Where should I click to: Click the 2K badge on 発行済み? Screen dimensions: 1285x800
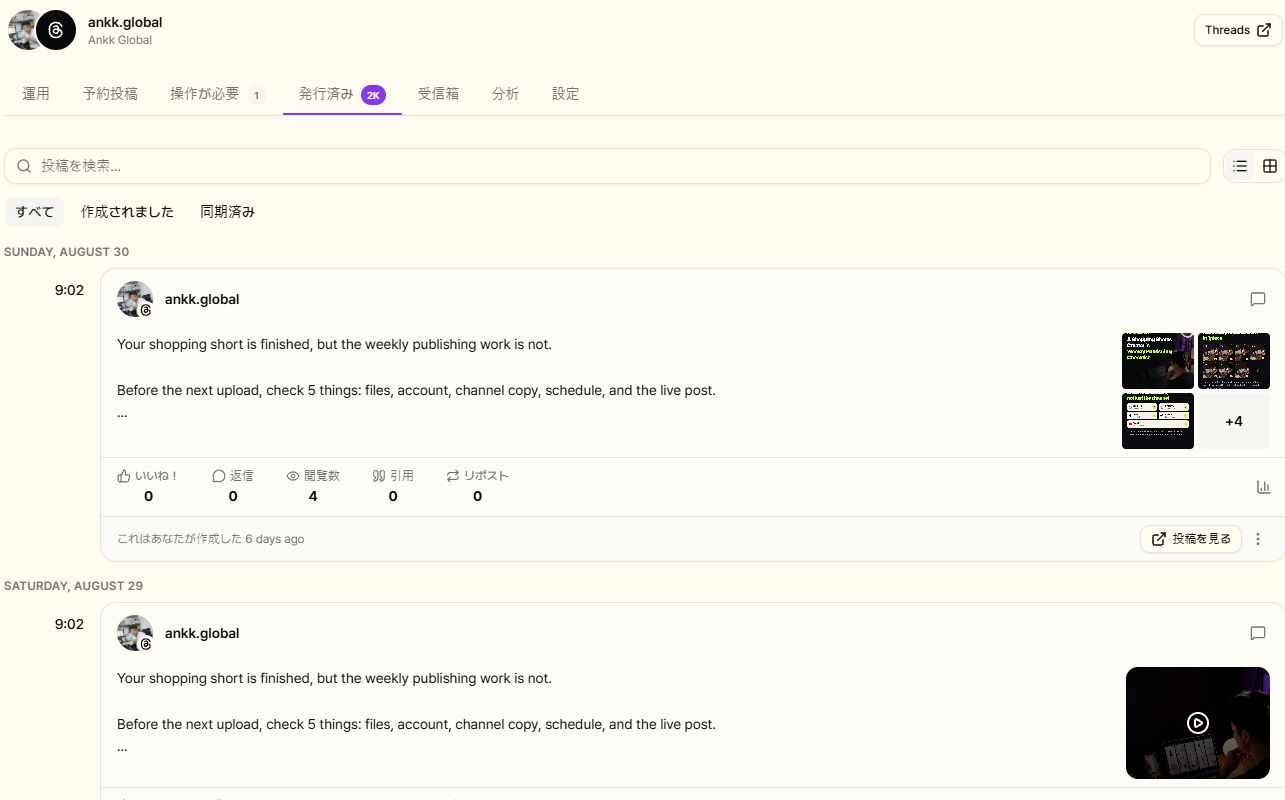coord(374,95)
